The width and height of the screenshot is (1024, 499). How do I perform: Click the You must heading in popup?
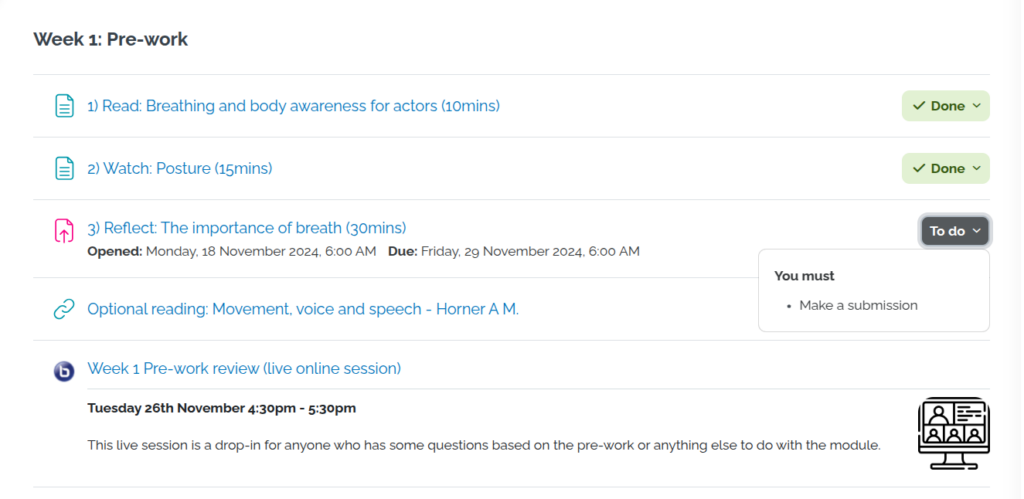coord(804,276)
